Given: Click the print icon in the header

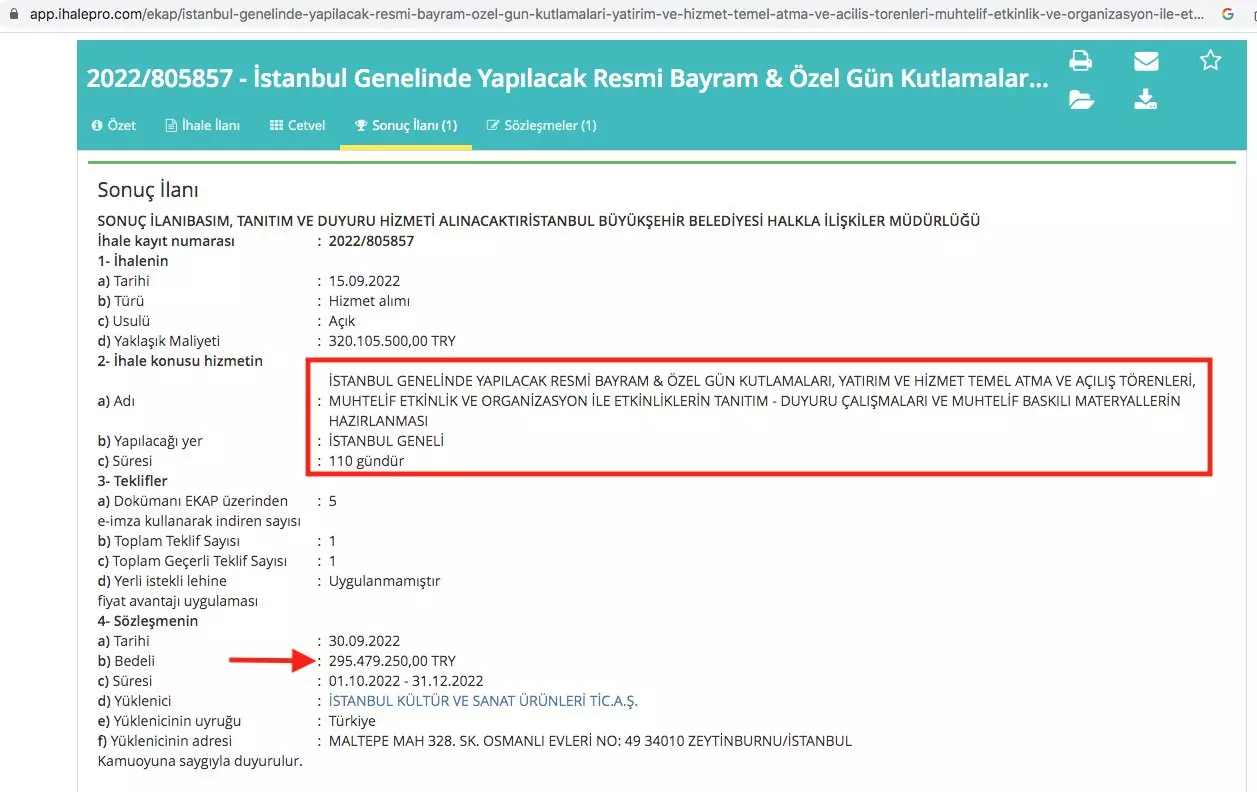Looking at the screenshot, I should click(1080, 60).
